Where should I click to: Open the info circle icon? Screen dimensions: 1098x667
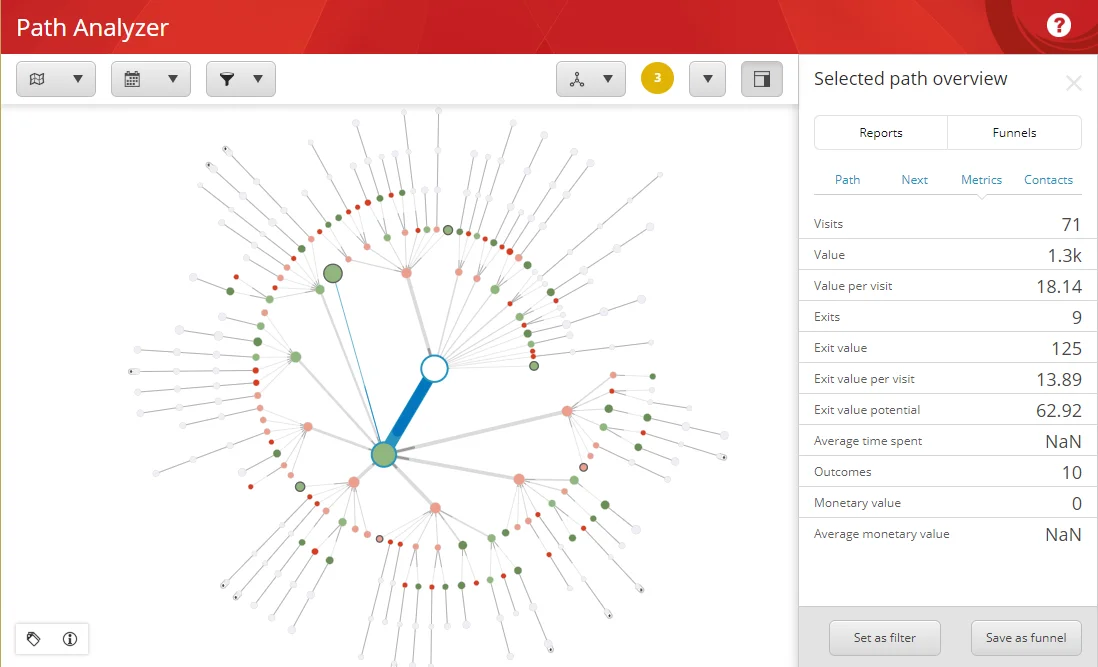(x=70, y=638)
